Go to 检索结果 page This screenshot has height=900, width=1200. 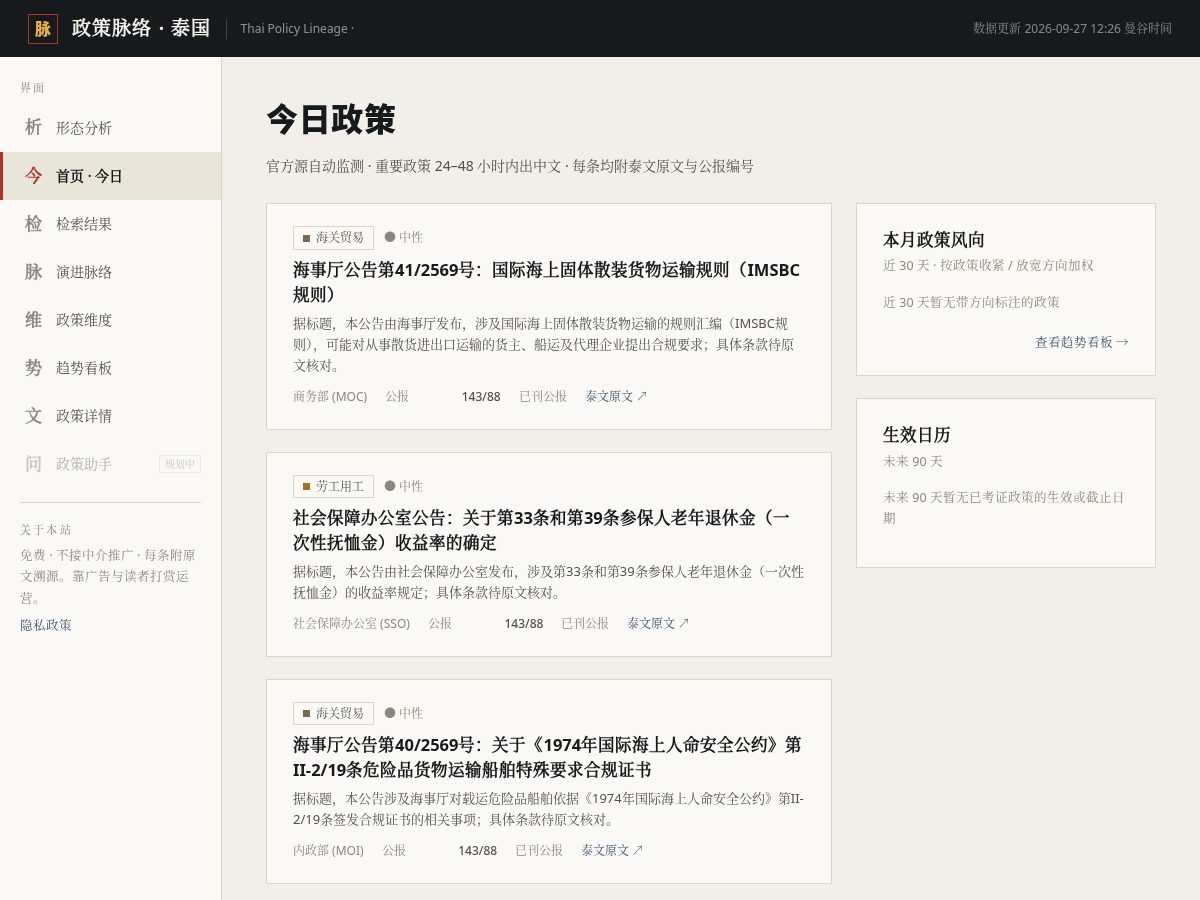(x=110, y=224)
